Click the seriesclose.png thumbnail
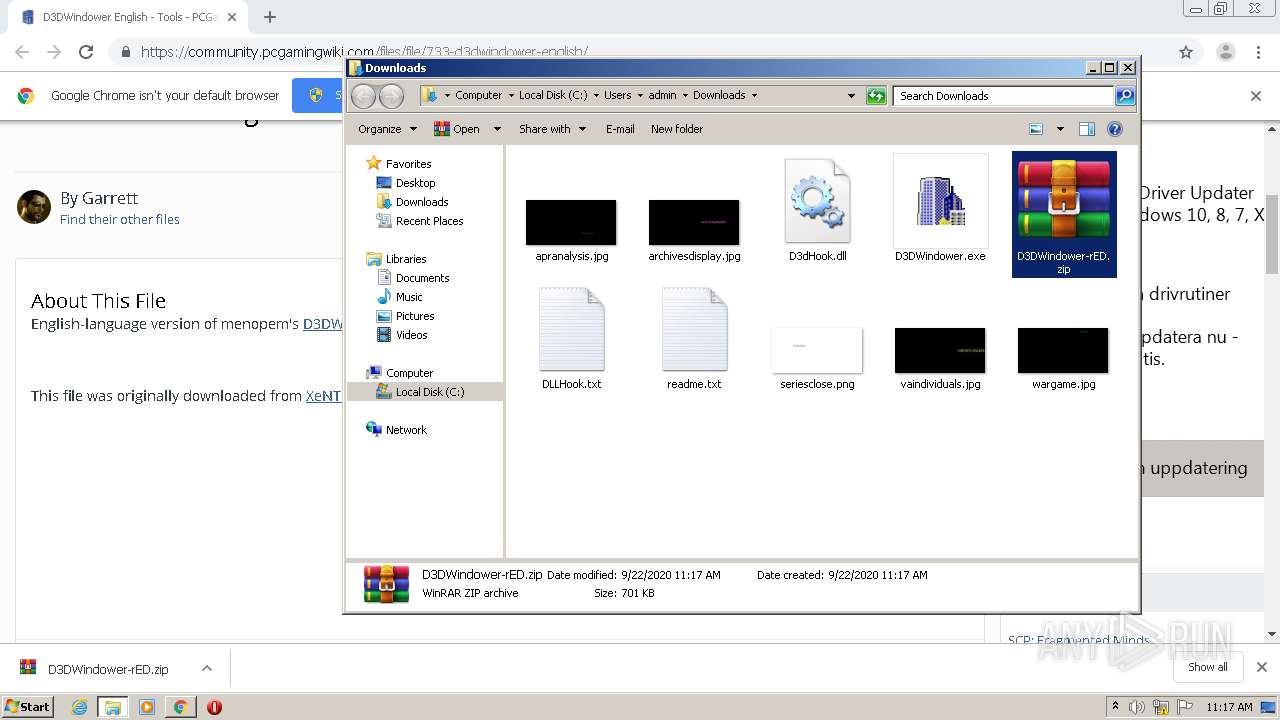Viewport: 1280px width, 720px height. [817, 349]
